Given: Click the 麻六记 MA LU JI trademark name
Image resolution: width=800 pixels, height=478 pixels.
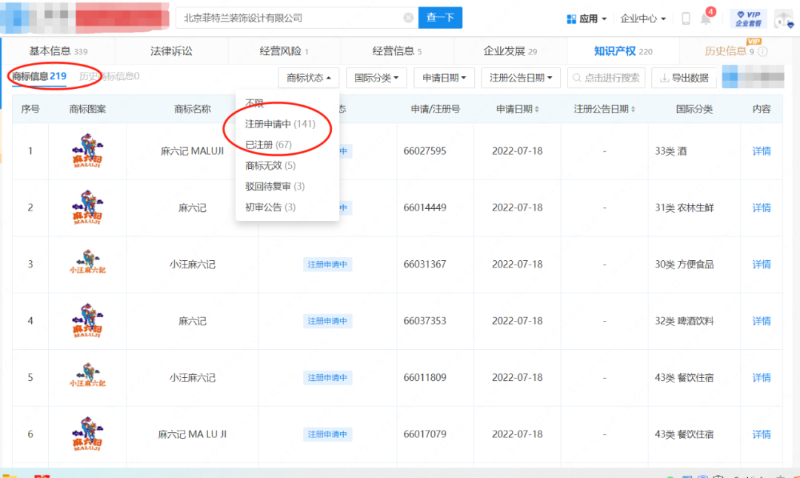Looking at the screenshot, I should click(192, 434).
